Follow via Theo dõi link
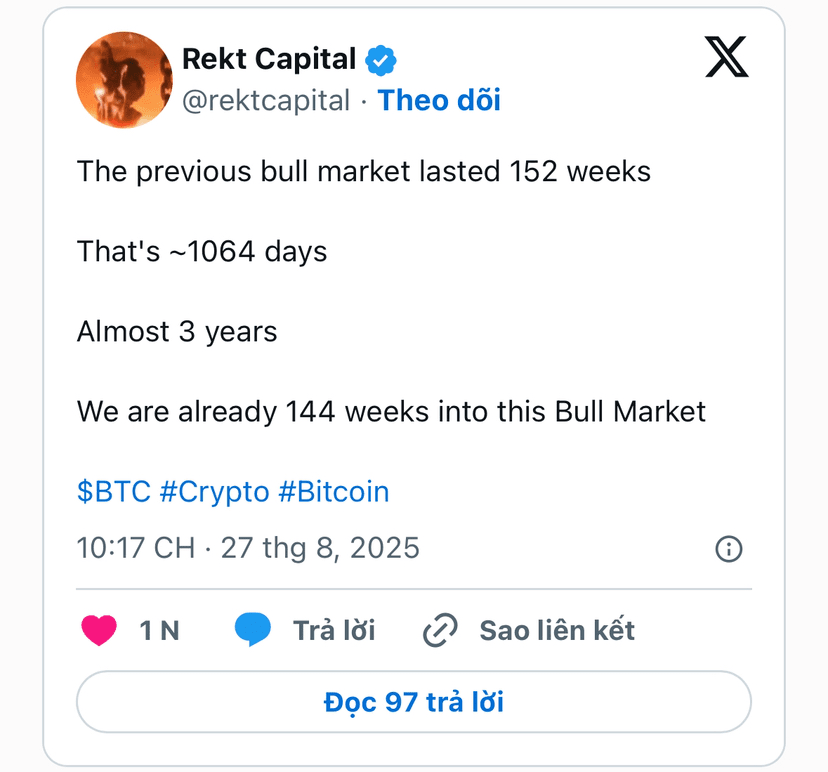This screenshot has width=828, height=772. pyautogui.click(x=439, y=100)
